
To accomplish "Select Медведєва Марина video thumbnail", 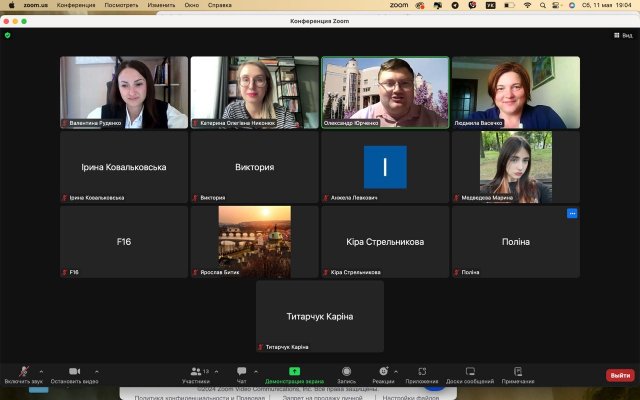I will (x=515, y=167).
